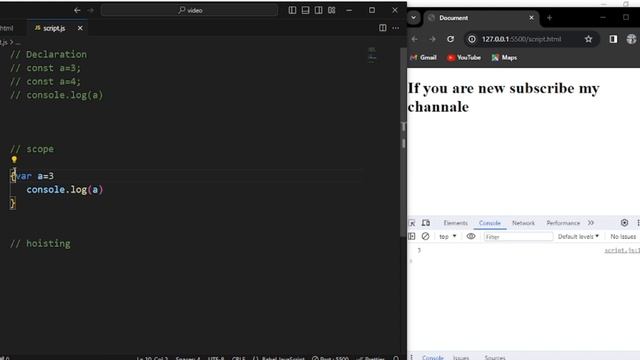Click CRLF line ending in status bar
Image resolution: width=640 pixels, height=360 pixels.
pos(238,358)
